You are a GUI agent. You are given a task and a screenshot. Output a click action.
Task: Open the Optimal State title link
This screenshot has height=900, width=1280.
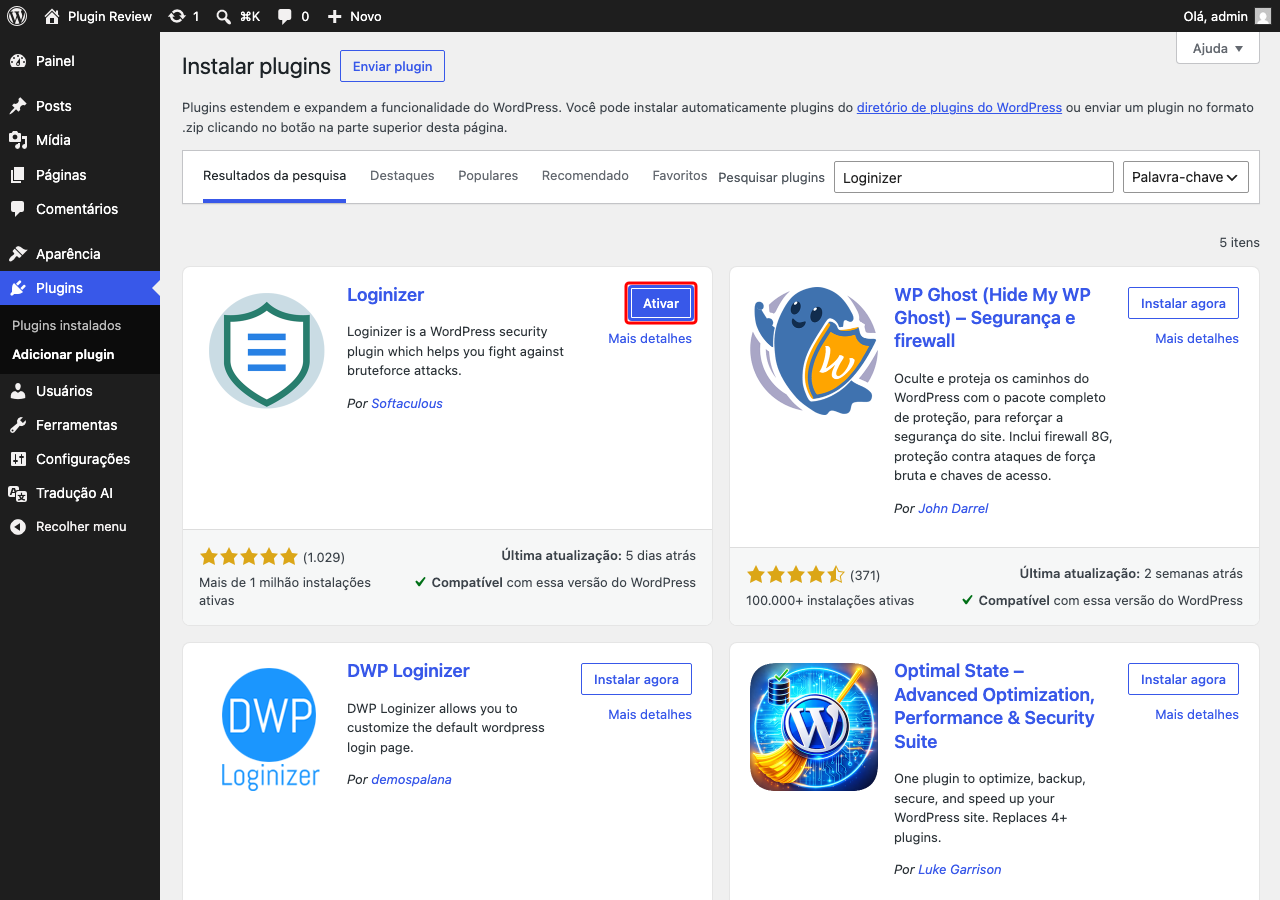[x=994, y=706]
